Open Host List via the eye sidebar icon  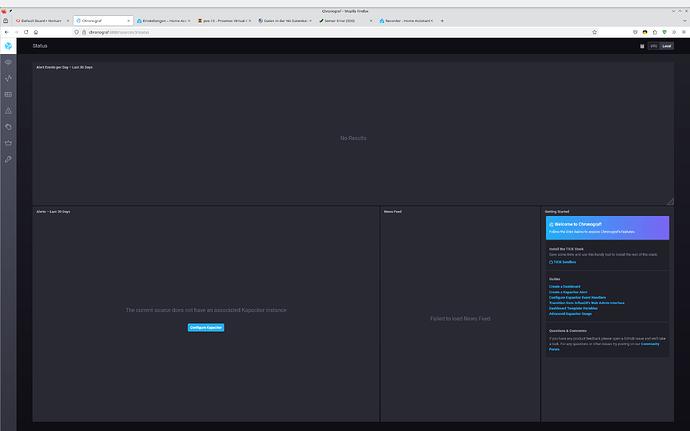(x=8, y=62)
